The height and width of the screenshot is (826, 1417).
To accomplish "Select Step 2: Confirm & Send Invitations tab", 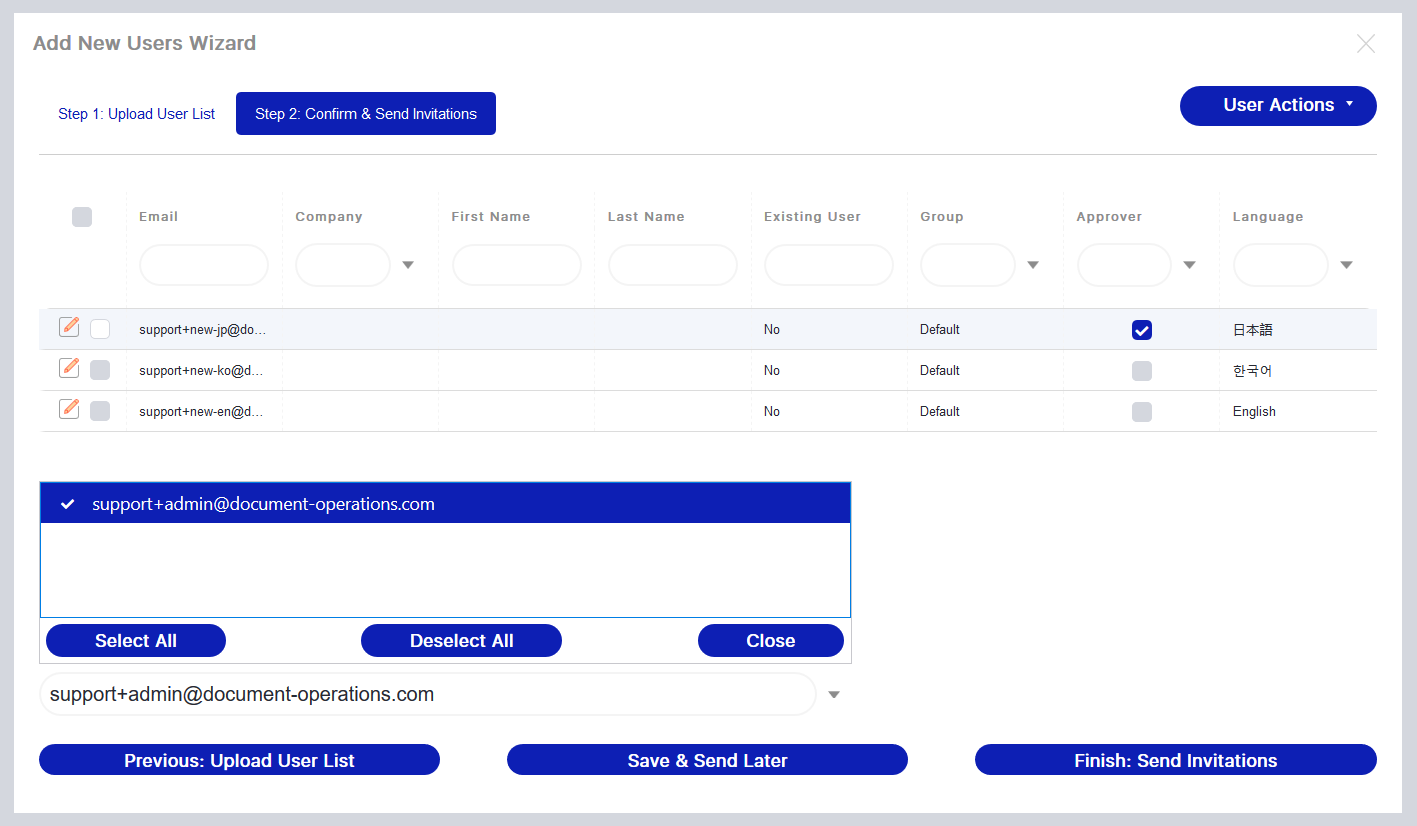I will click(x=366, y=114).
